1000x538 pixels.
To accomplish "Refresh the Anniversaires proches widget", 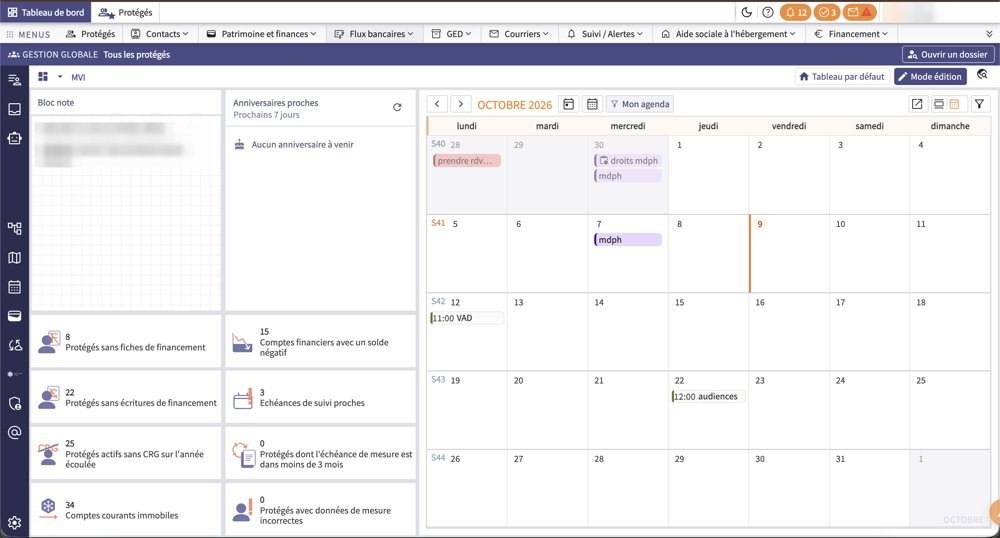I will (x=397, y=107).
